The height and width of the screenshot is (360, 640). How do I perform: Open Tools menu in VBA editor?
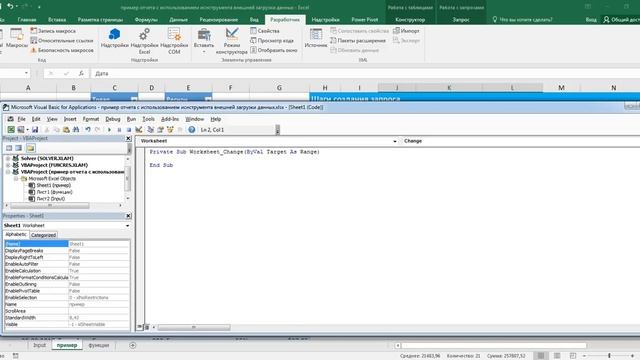coord(148,119)
